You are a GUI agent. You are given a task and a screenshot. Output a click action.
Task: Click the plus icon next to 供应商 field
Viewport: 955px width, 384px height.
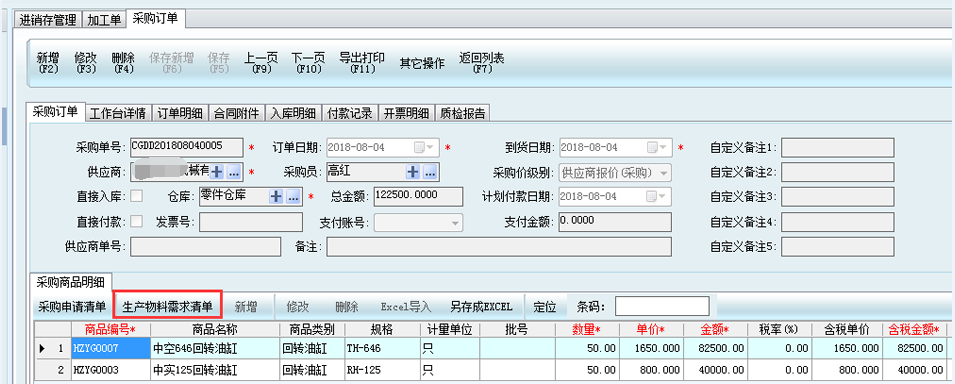click(217, 172)
